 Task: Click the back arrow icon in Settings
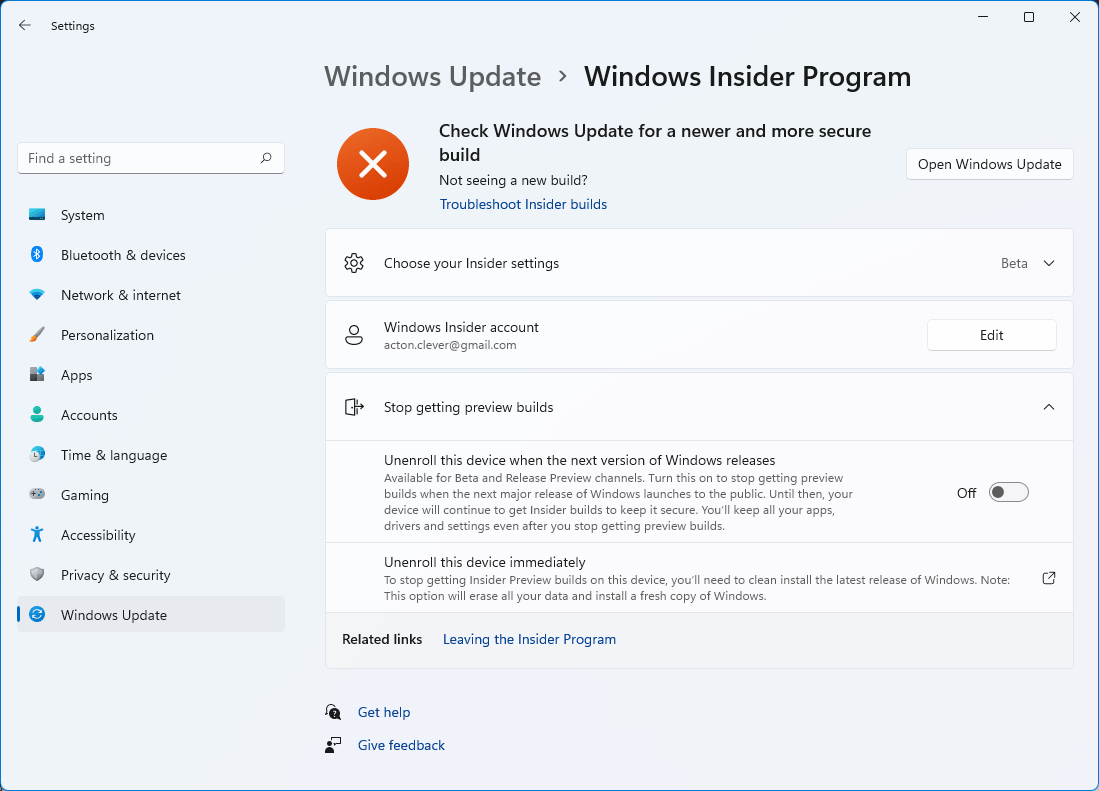25,26
